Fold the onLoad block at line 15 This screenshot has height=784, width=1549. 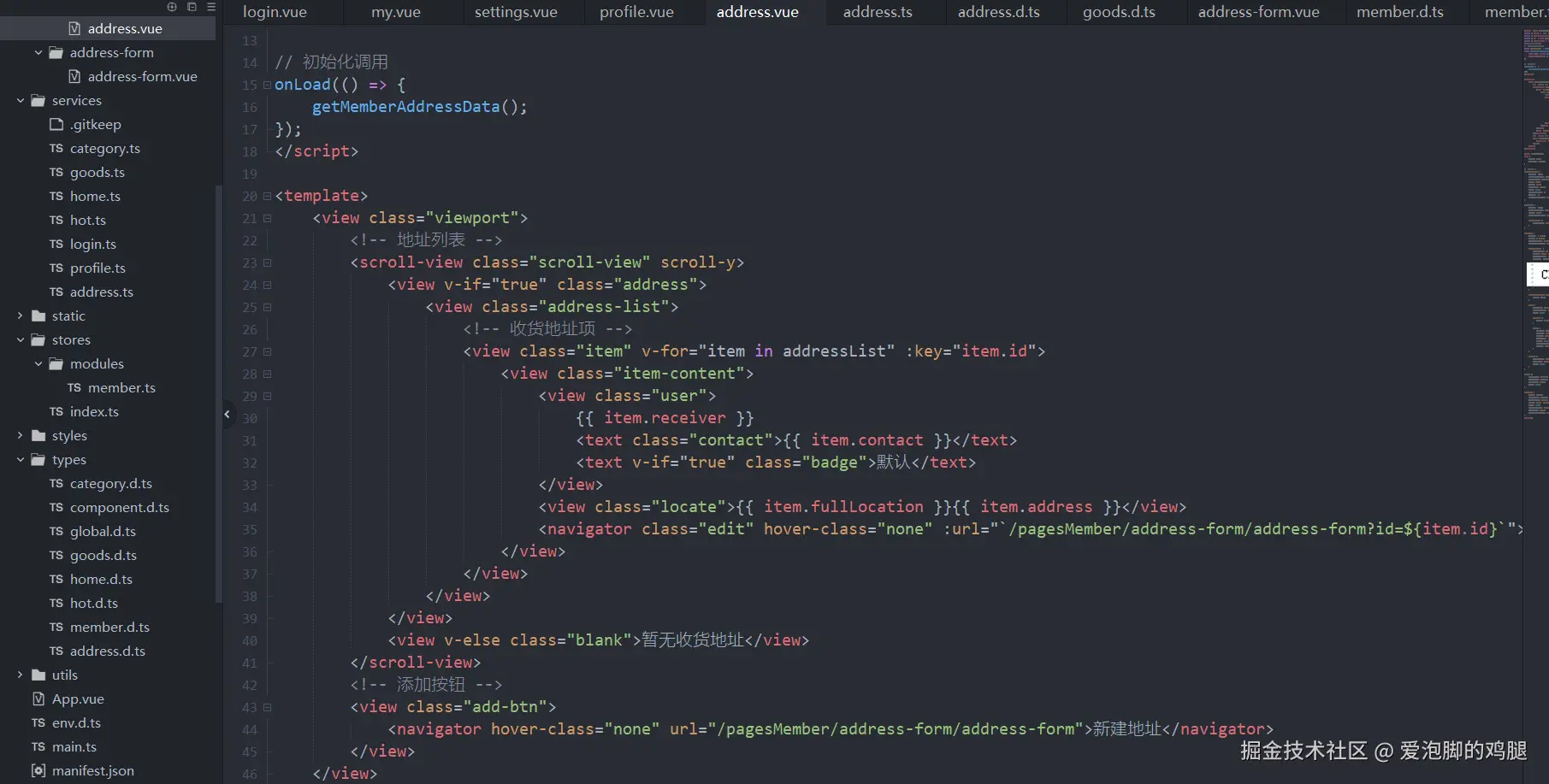[267, 85]
